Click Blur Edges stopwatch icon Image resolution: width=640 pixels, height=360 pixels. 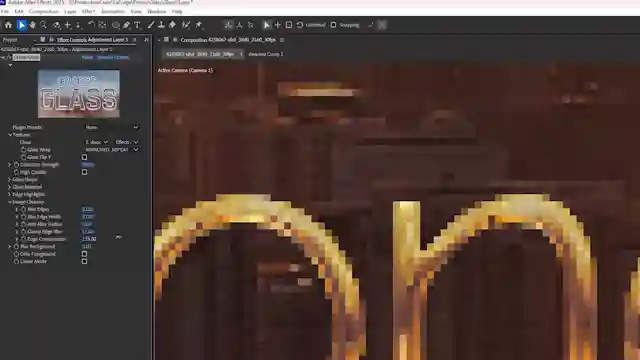click(x=23, y=209)
